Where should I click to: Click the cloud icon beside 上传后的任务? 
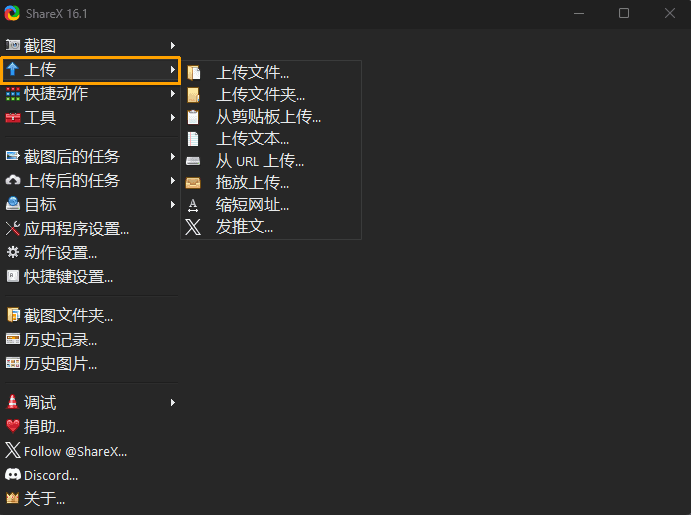13,180
